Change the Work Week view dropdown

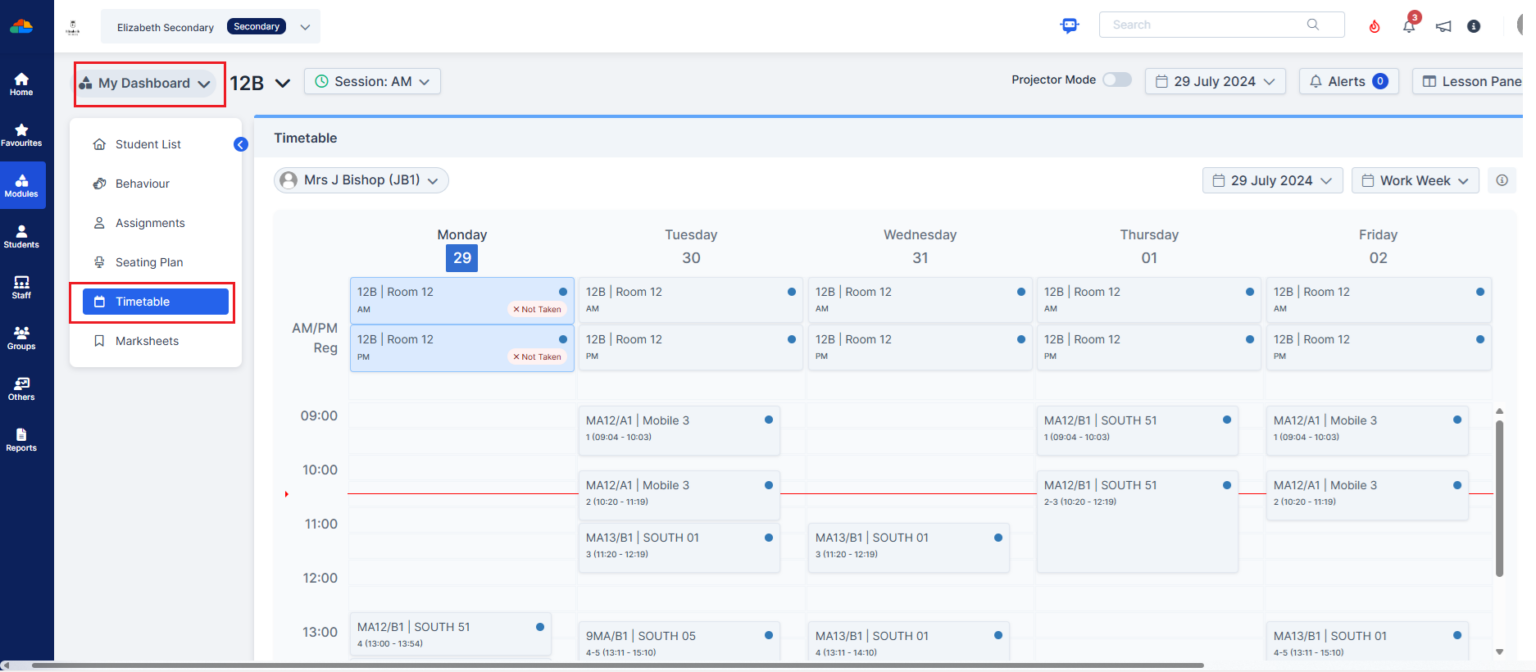[1415, 180]
